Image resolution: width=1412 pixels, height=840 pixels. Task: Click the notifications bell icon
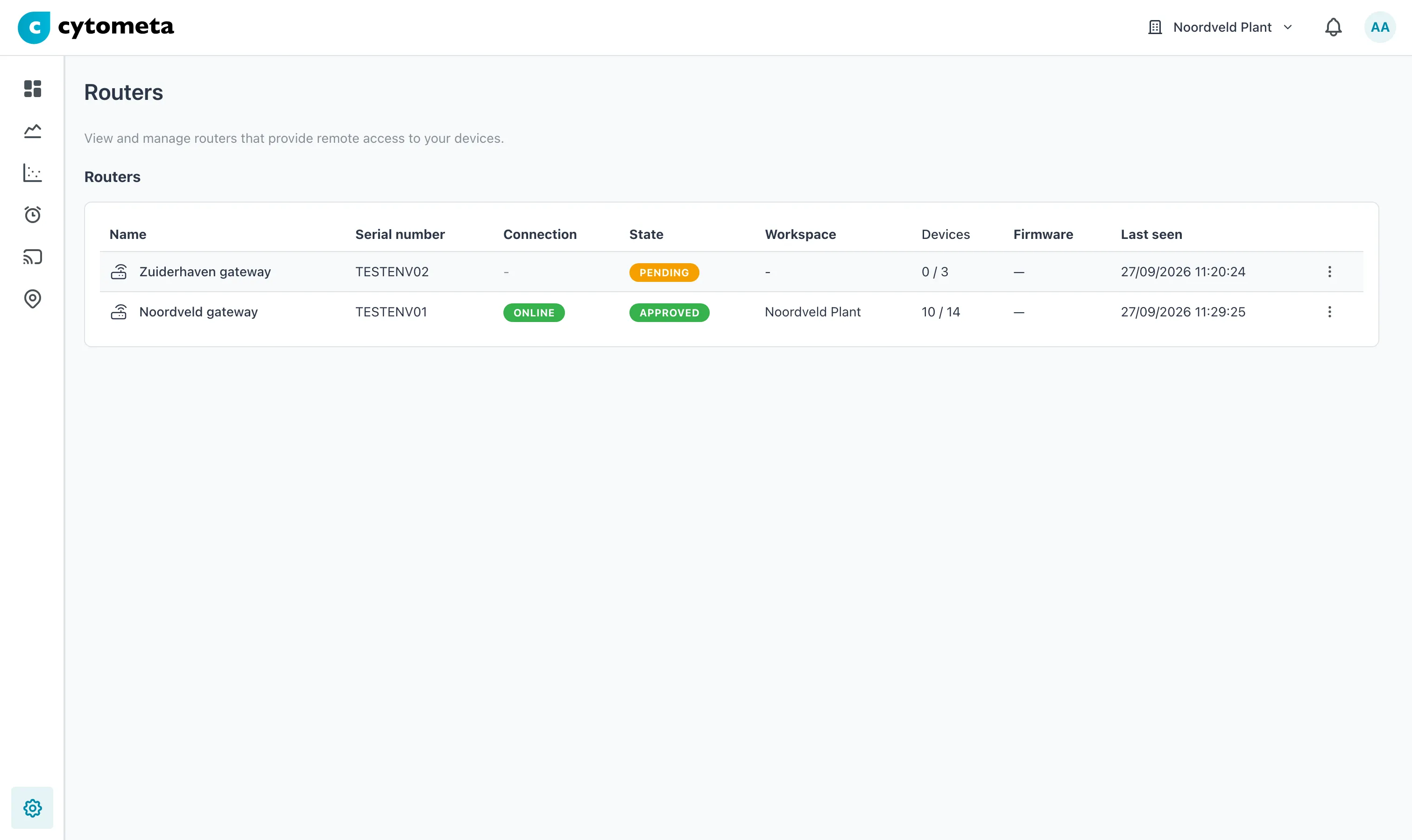[x=1333, y=27]
